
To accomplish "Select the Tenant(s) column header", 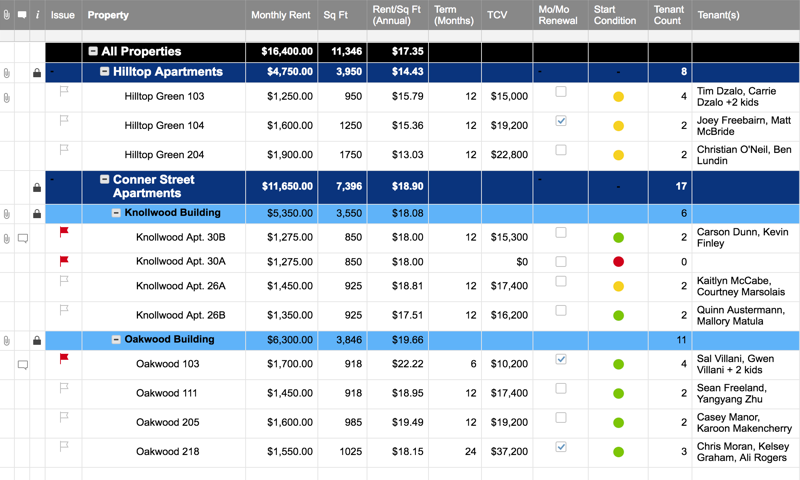I will click(x=718, y=15).
